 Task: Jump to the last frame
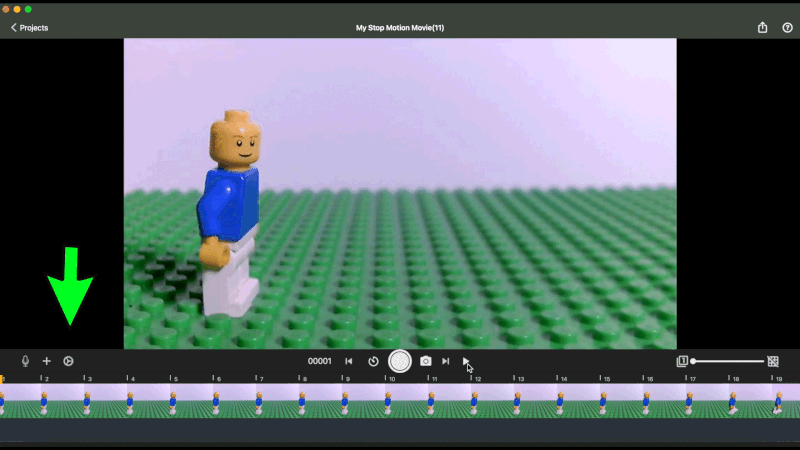[x=445, y=361]
